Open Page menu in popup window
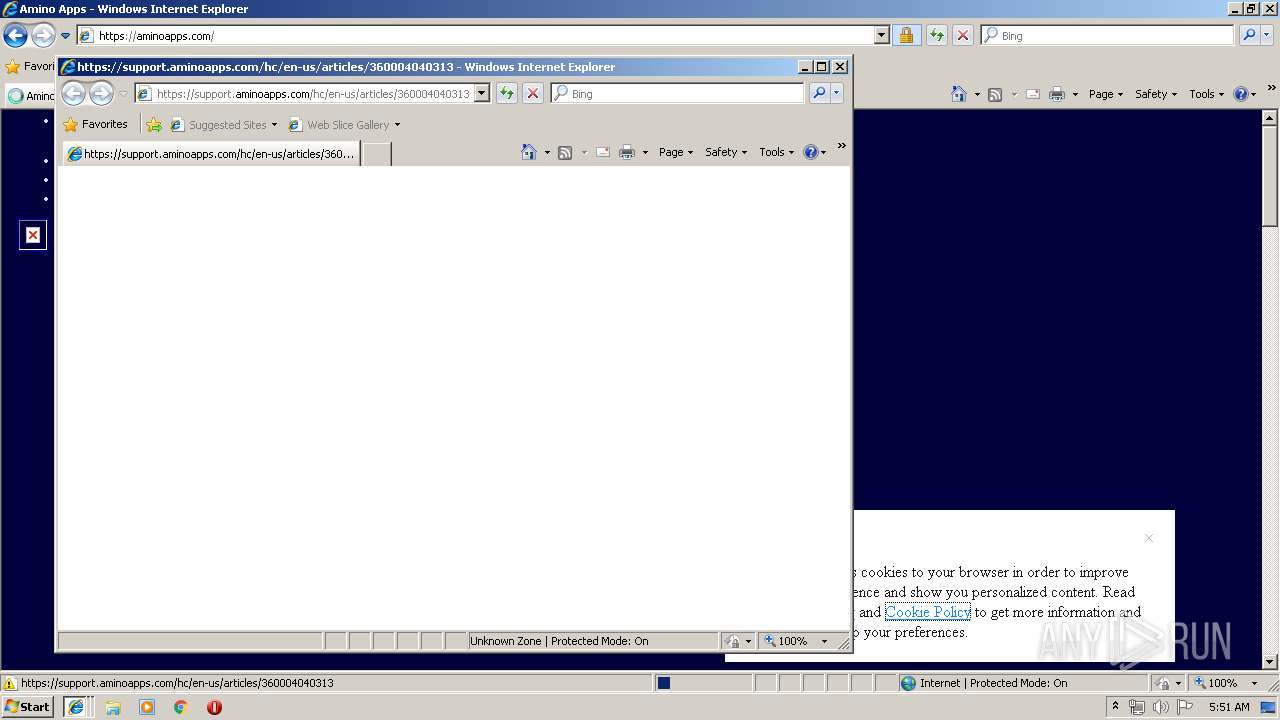The image size is (1280, 720). pyautogui.click(x=676, y=152)
